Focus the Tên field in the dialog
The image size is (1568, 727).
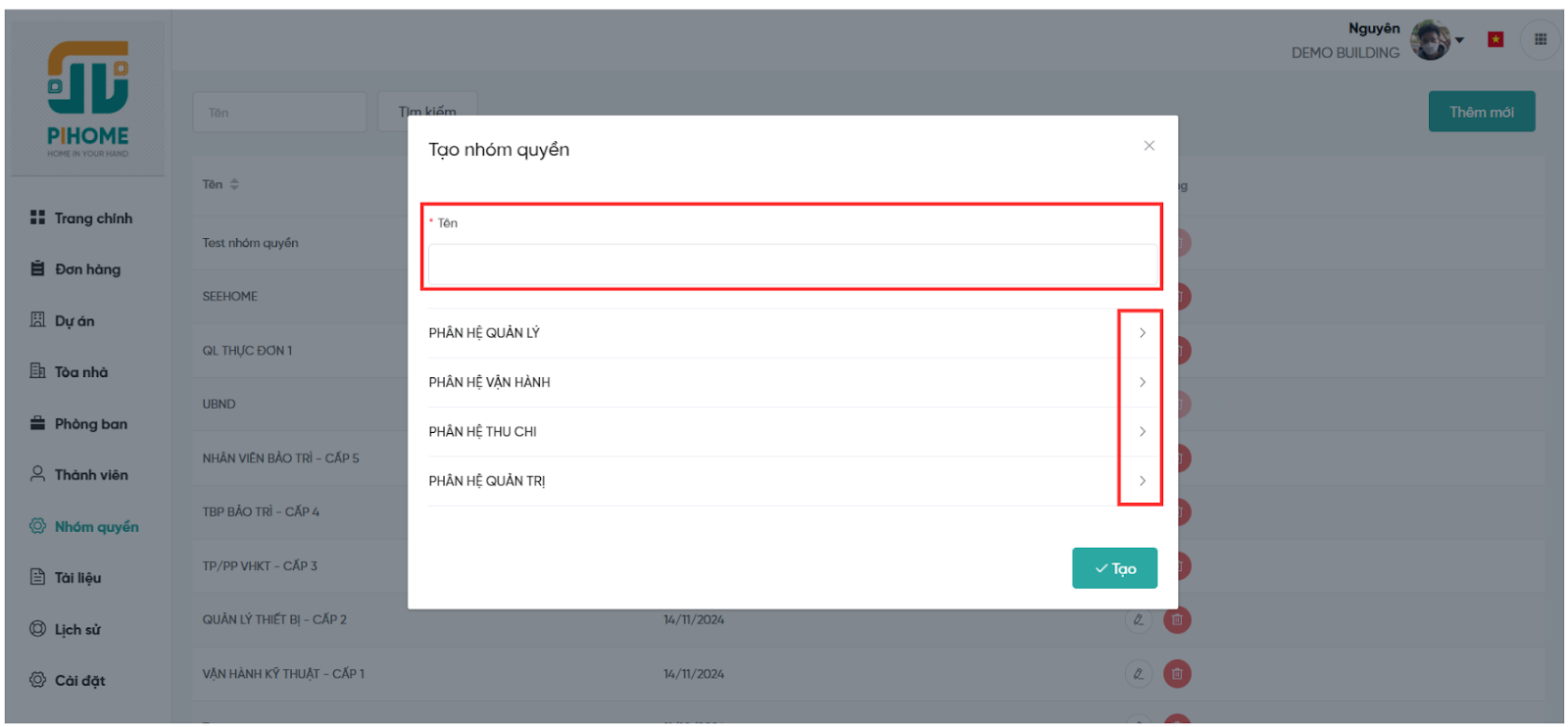pyautogui.click(x=792, y=265)
